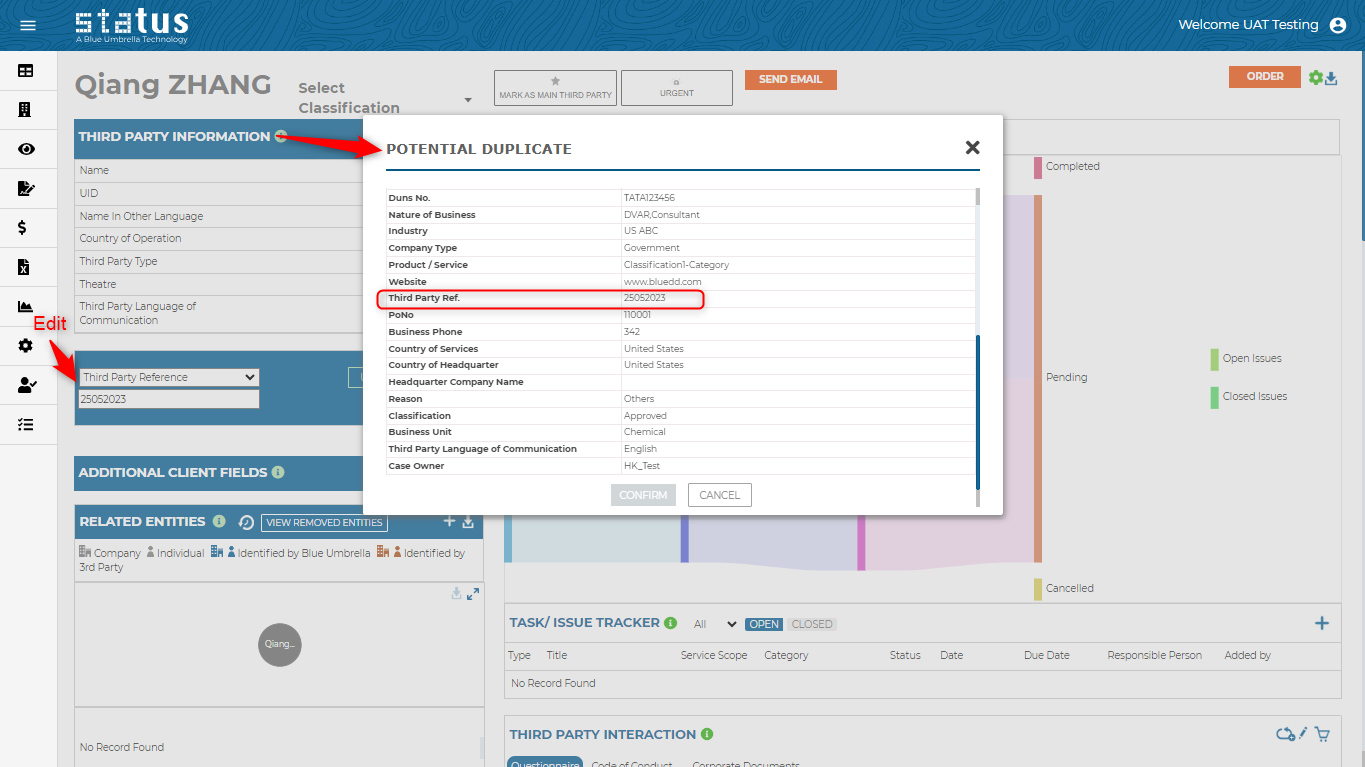
Task: Click the building icon in left sidebar
Action: tap(25, 110)
